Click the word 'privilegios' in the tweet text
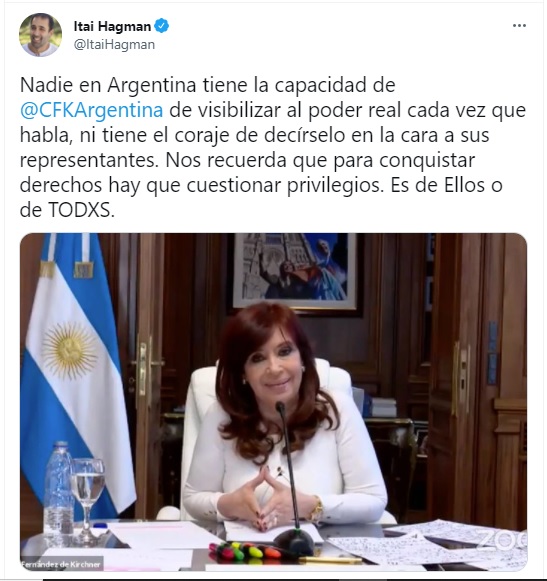 pyautogui.click(x=335, y=186)
